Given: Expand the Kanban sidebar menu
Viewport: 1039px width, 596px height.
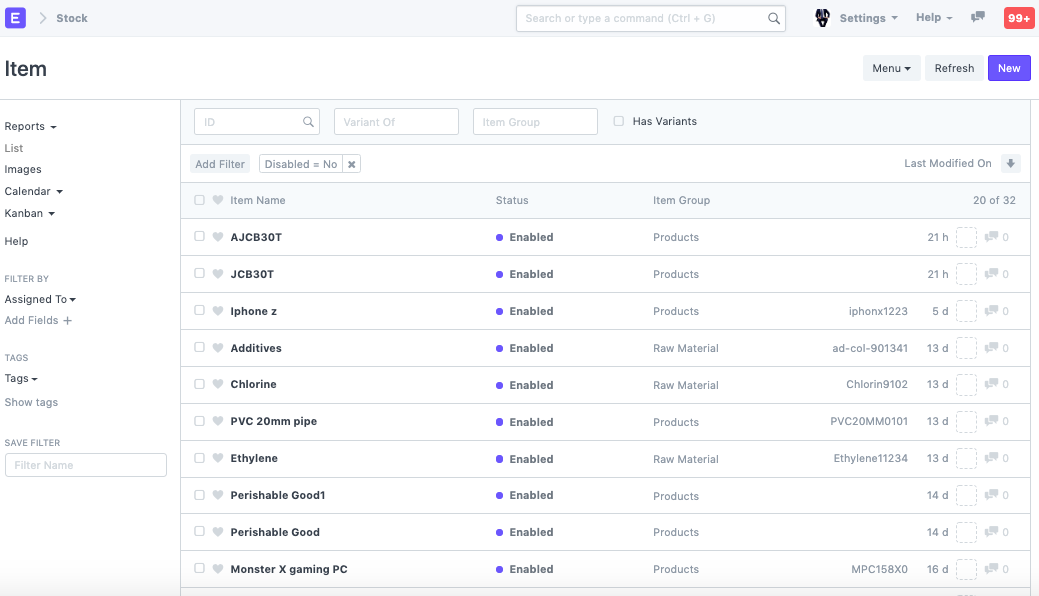Looking at the screenshot, I should [x=29, y=213].
